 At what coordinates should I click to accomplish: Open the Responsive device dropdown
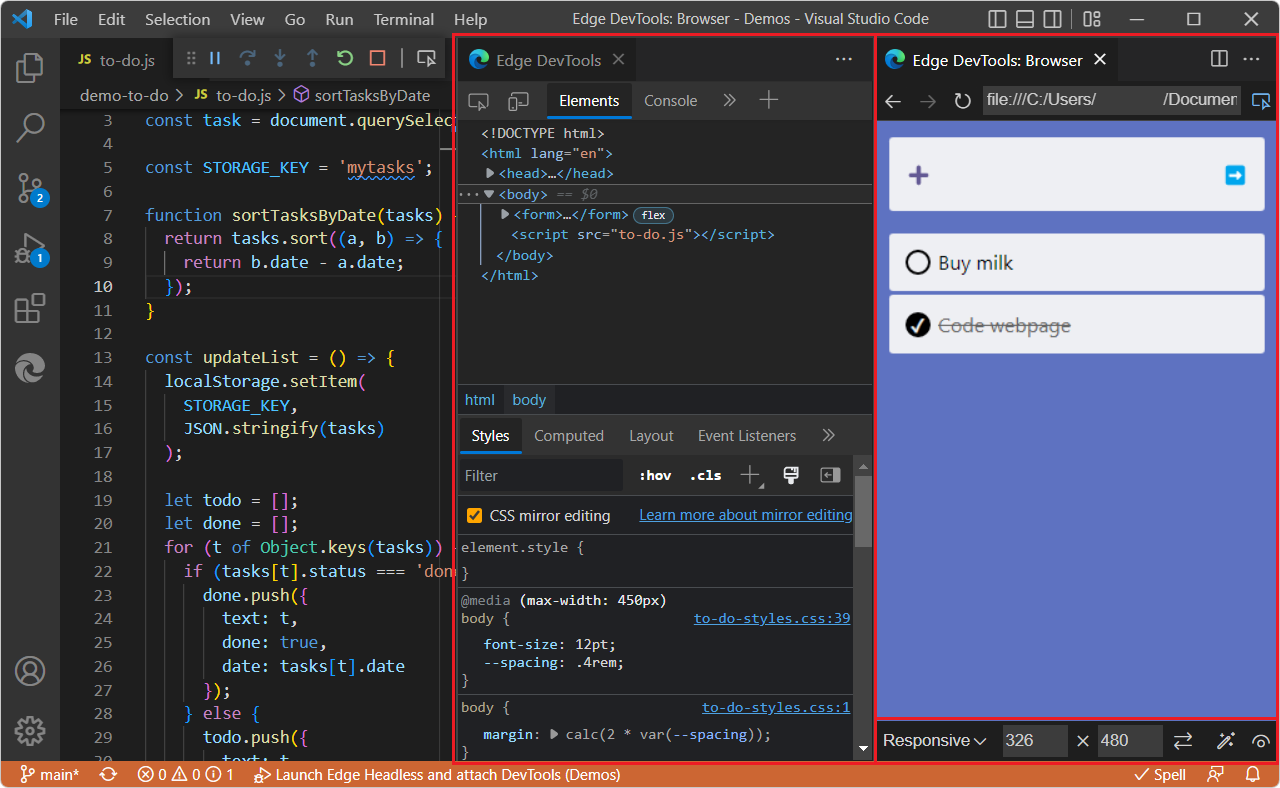tap(935, 741)
